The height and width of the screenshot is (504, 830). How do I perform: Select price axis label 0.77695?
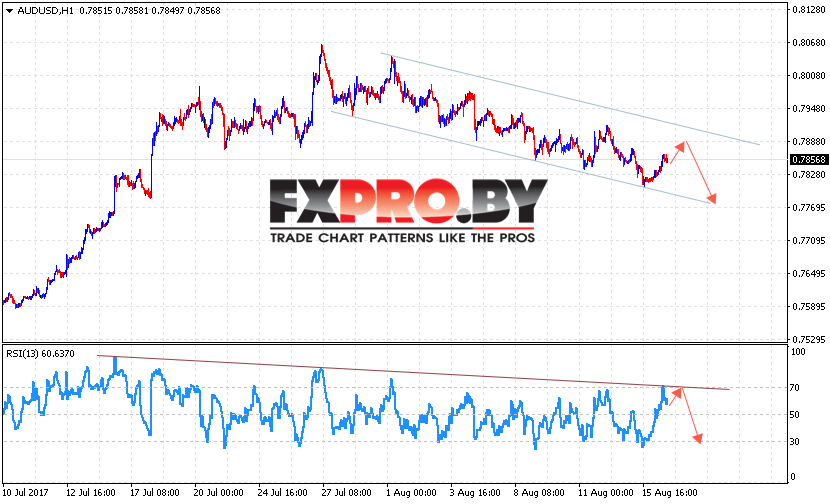click(809, 208)
